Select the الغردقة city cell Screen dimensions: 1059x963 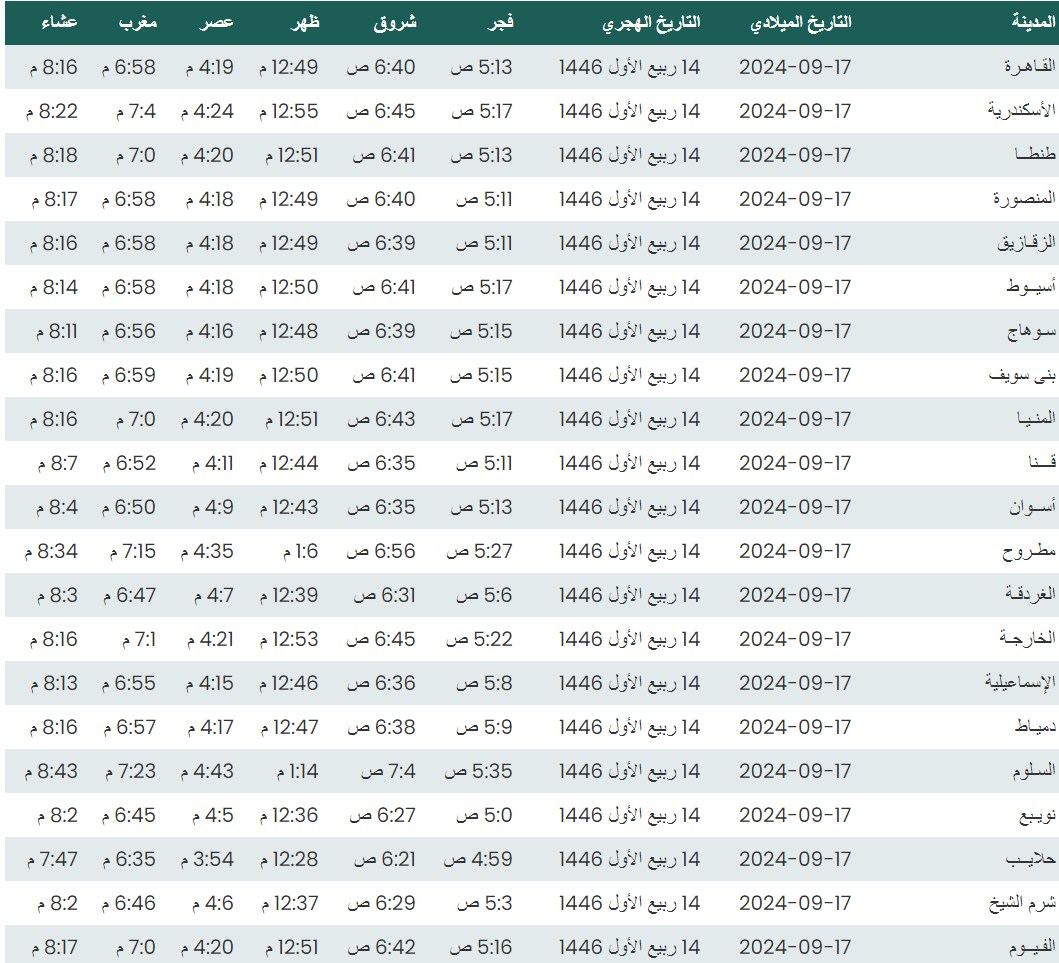pyautogui.click(x=1025, y=595)
